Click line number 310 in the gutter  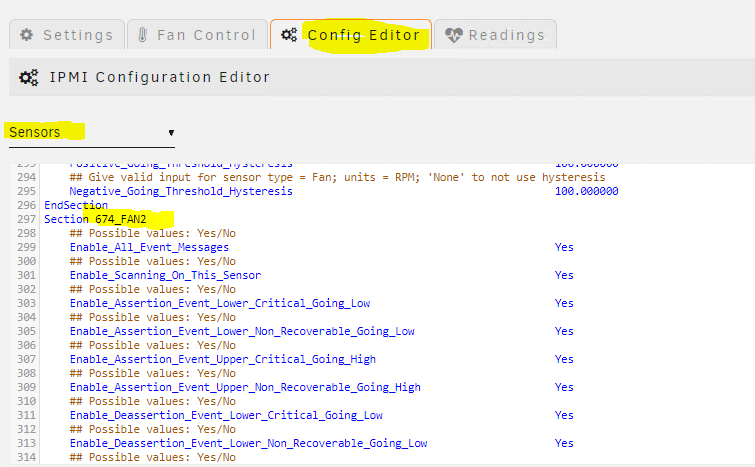pos(26,401)
